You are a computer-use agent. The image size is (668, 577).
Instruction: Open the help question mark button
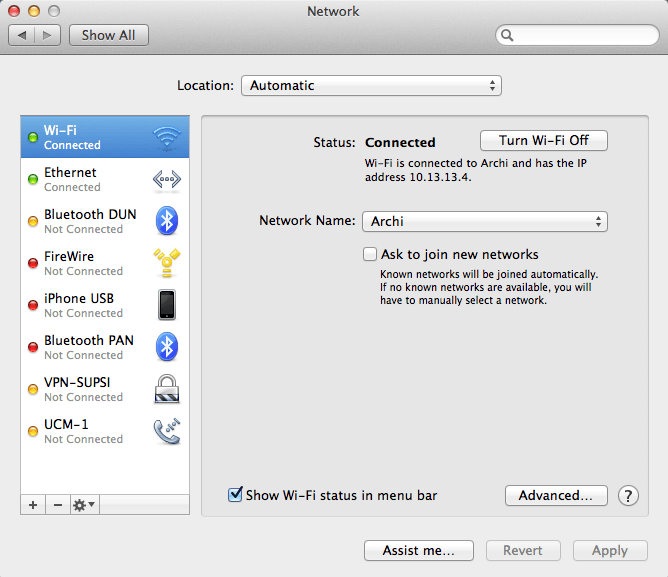coord(628,495)
